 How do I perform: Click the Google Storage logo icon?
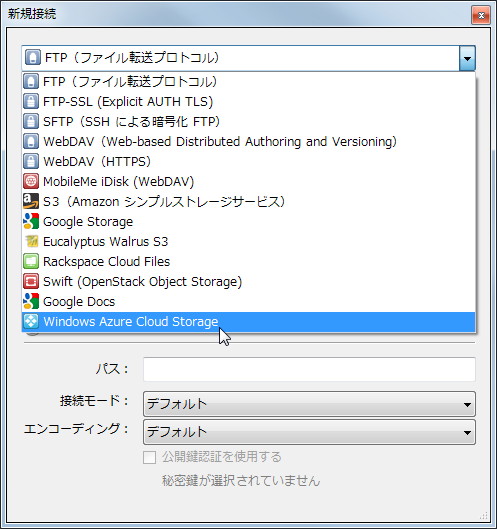coord(31,221)
